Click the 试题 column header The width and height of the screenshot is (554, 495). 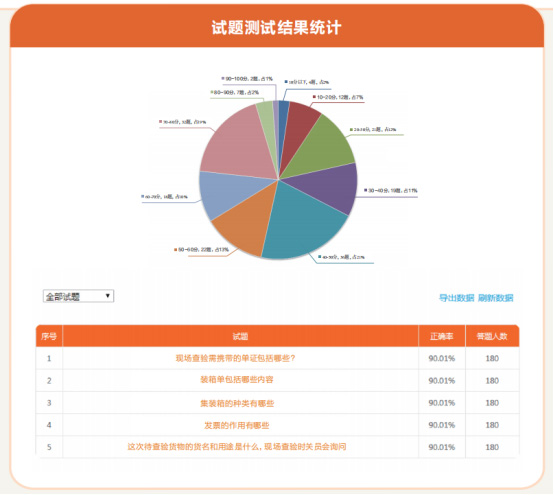coord(240,336)
